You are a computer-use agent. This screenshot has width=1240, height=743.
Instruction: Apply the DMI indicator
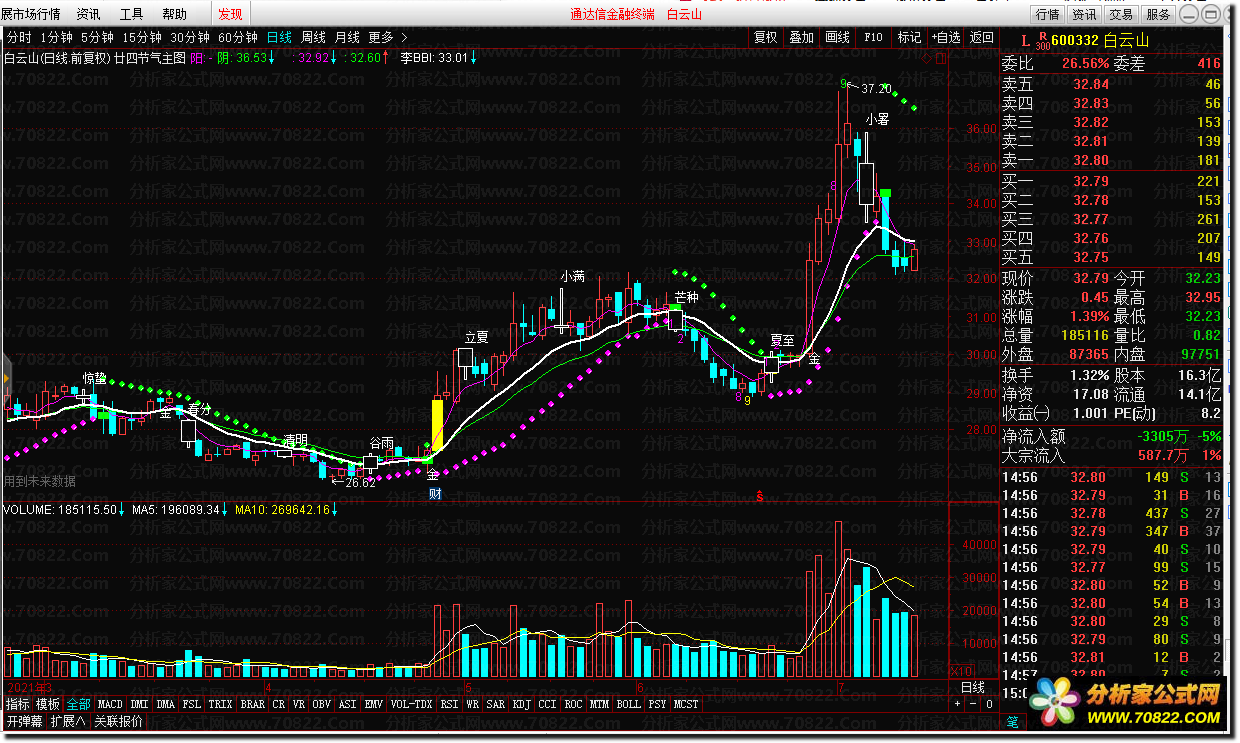coord(140,704)
